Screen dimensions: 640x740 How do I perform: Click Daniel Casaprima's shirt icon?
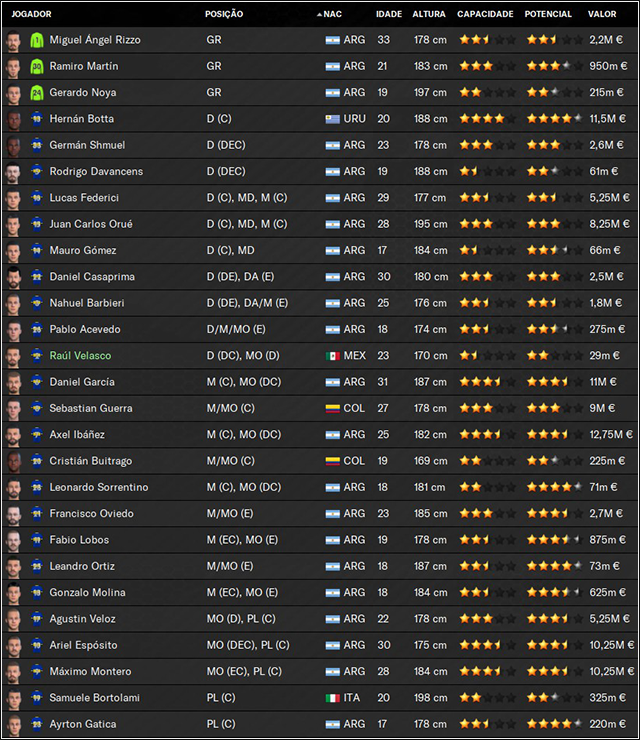pos(37,277)
